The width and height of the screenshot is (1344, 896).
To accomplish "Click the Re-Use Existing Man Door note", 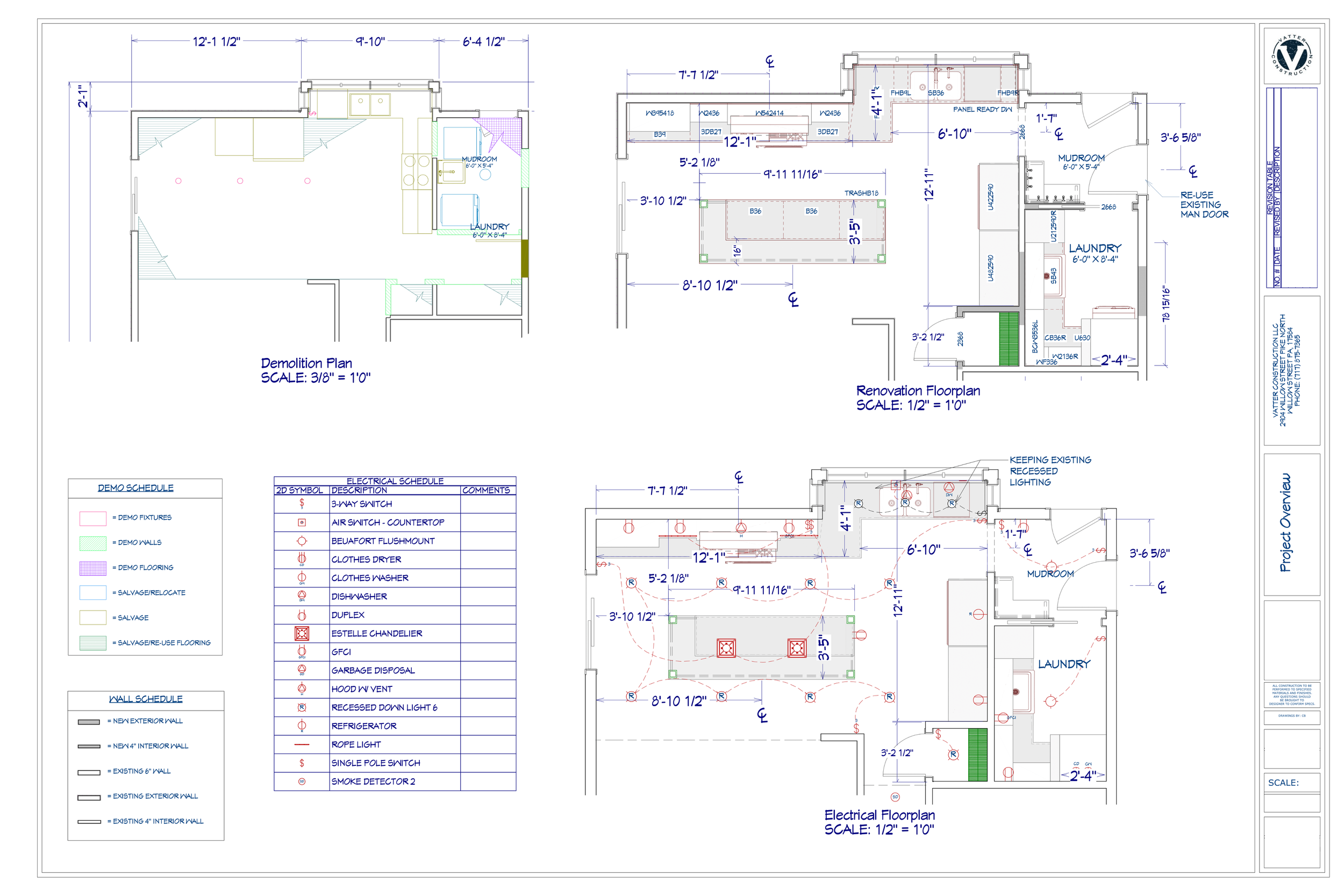I will point(1204,205).
